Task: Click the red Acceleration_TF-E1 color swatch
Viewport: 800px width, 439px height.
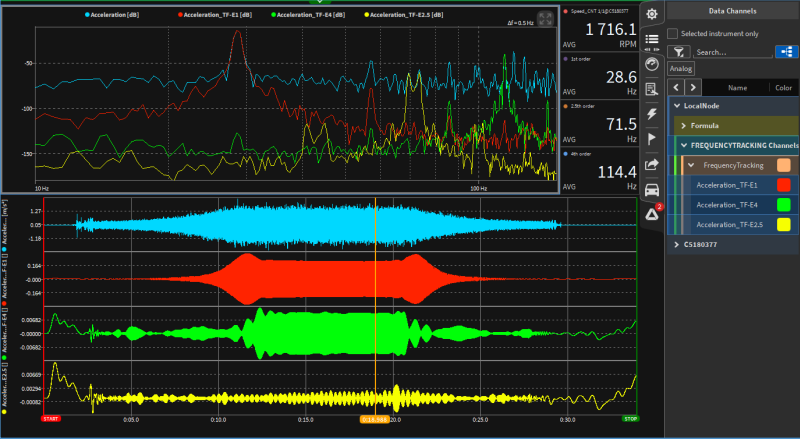Action: pos(784,185)
